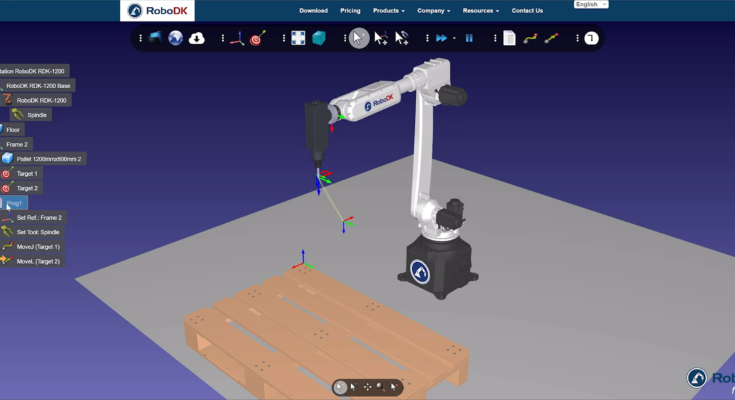Select the Spindle tool item

[x=31, y=115]
